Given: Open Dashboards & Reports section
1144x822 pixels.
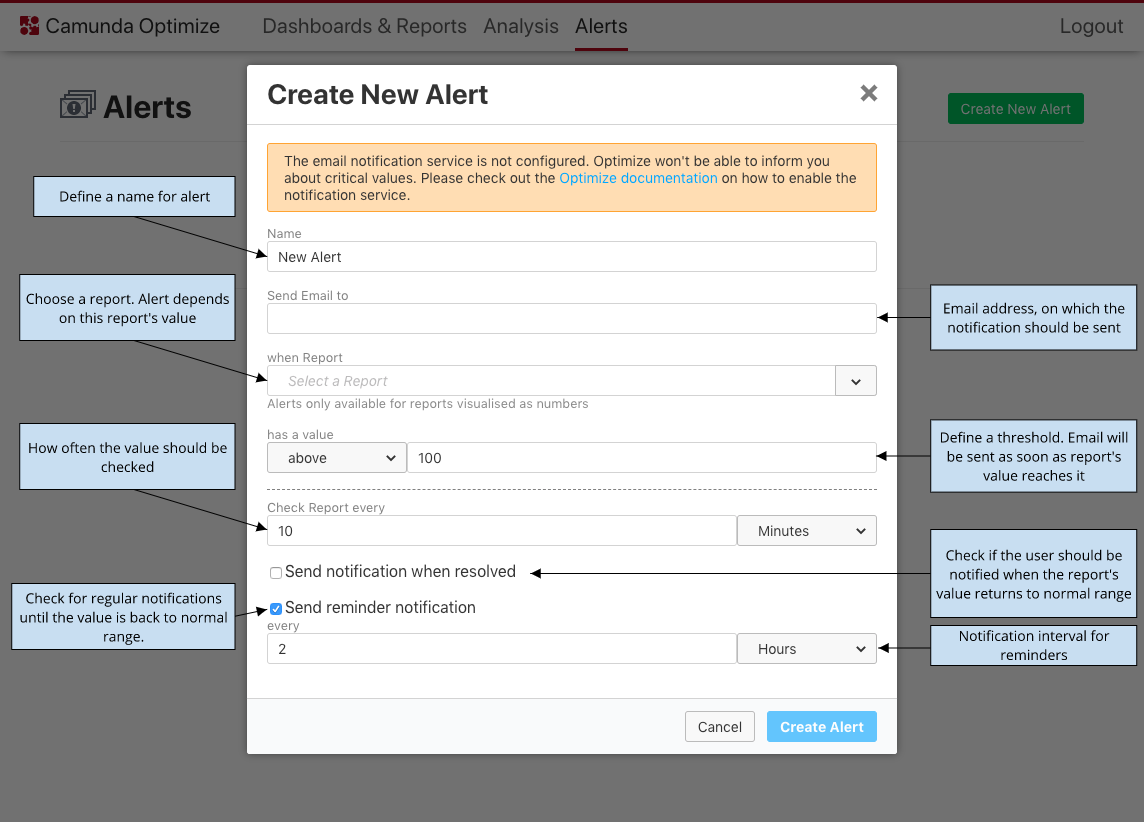Looking at the screenshot, I should tap(364, 26).
